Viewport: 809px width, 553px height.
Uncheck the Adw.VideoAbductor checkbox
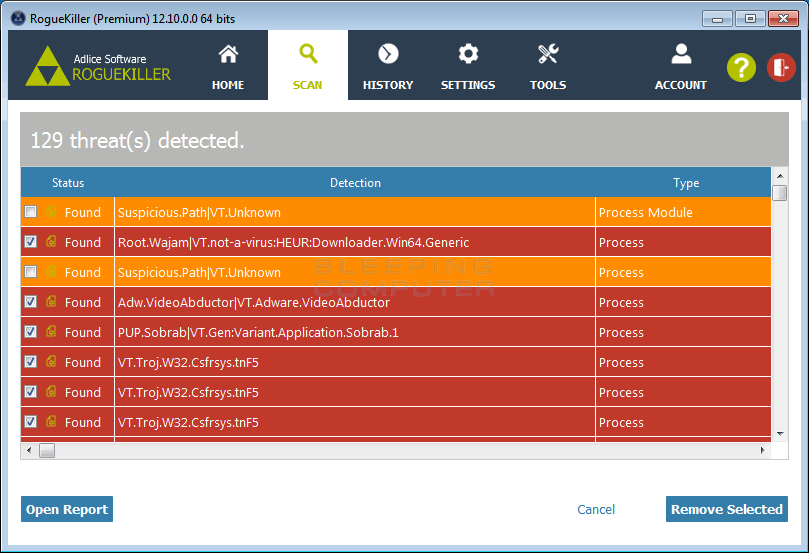click(30, 301)
